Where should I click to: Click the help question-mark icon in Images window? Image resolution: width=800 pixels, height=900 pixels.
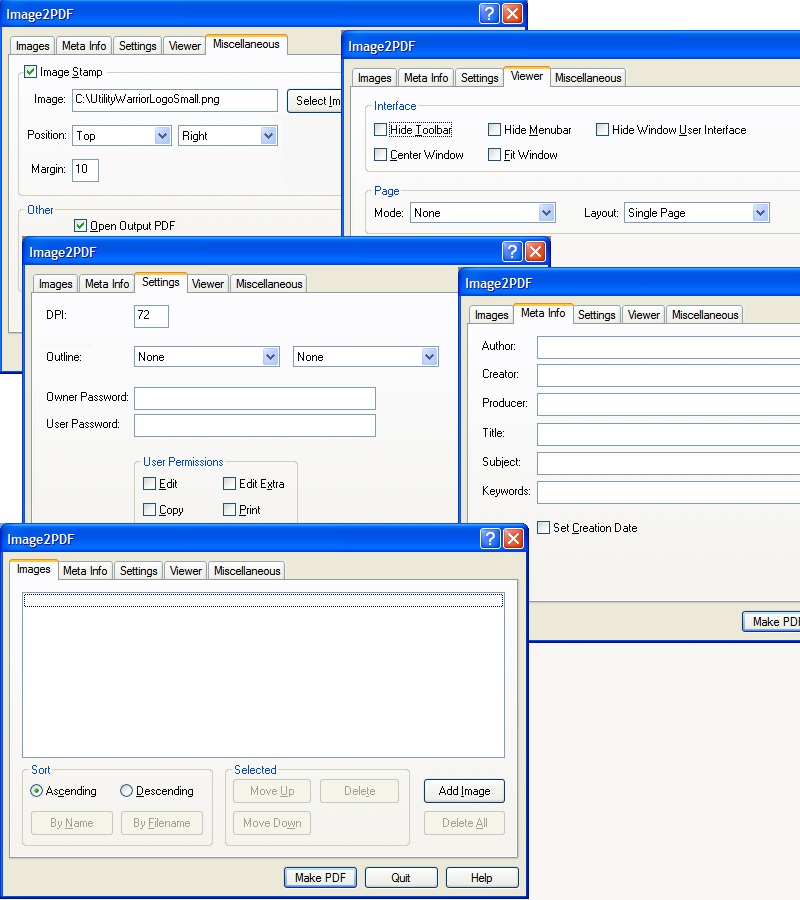pyautogui.click(x=490, y=538)
